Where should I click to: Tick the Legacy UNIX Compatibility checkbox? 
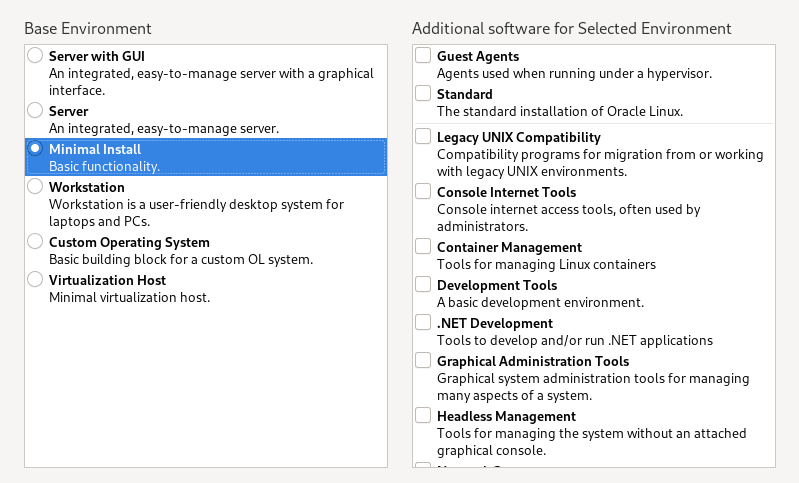pyautogui.click(x=423, y=136)
